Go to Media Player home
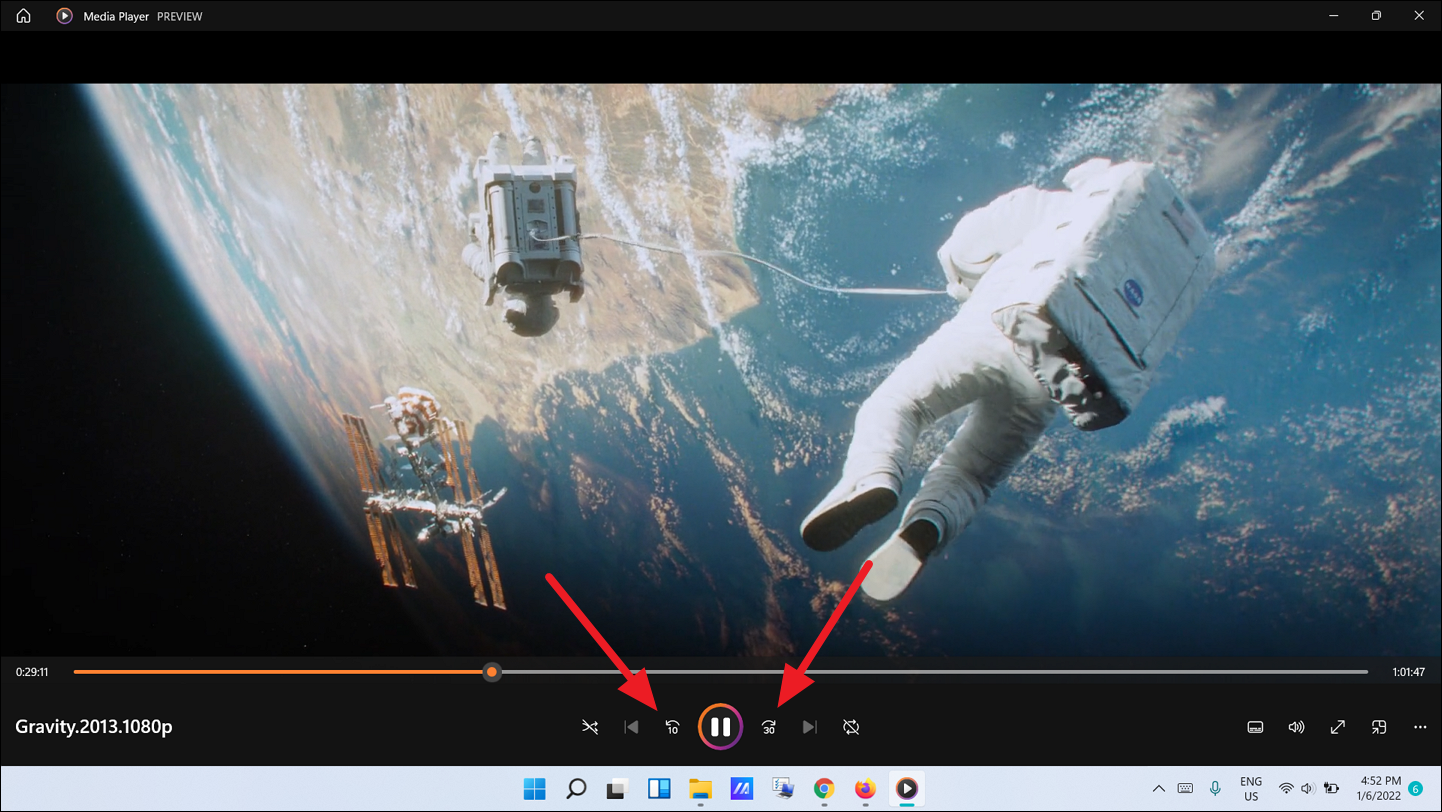This screenshot has height=812, width=1442. (x=23, y=16)
